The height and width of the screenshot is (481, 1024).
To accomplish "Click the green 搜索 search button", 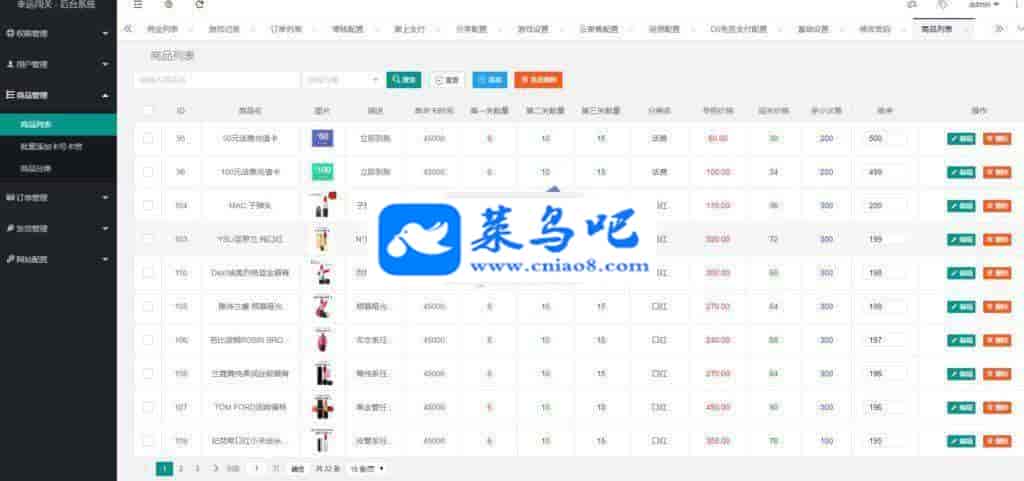I will click(404, 79).
